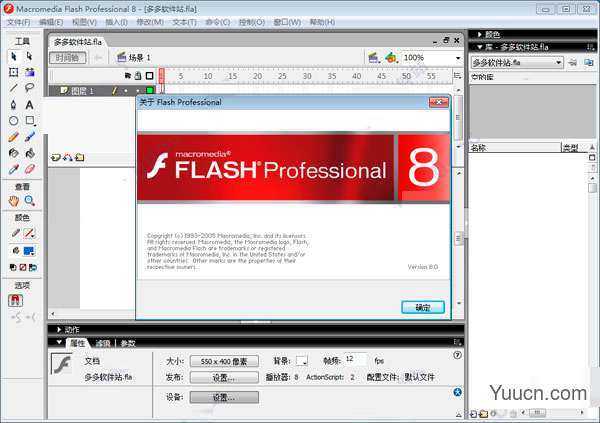Close the About Flash Professional dialog
The image size is (600, 423).
tap(439, 102)
